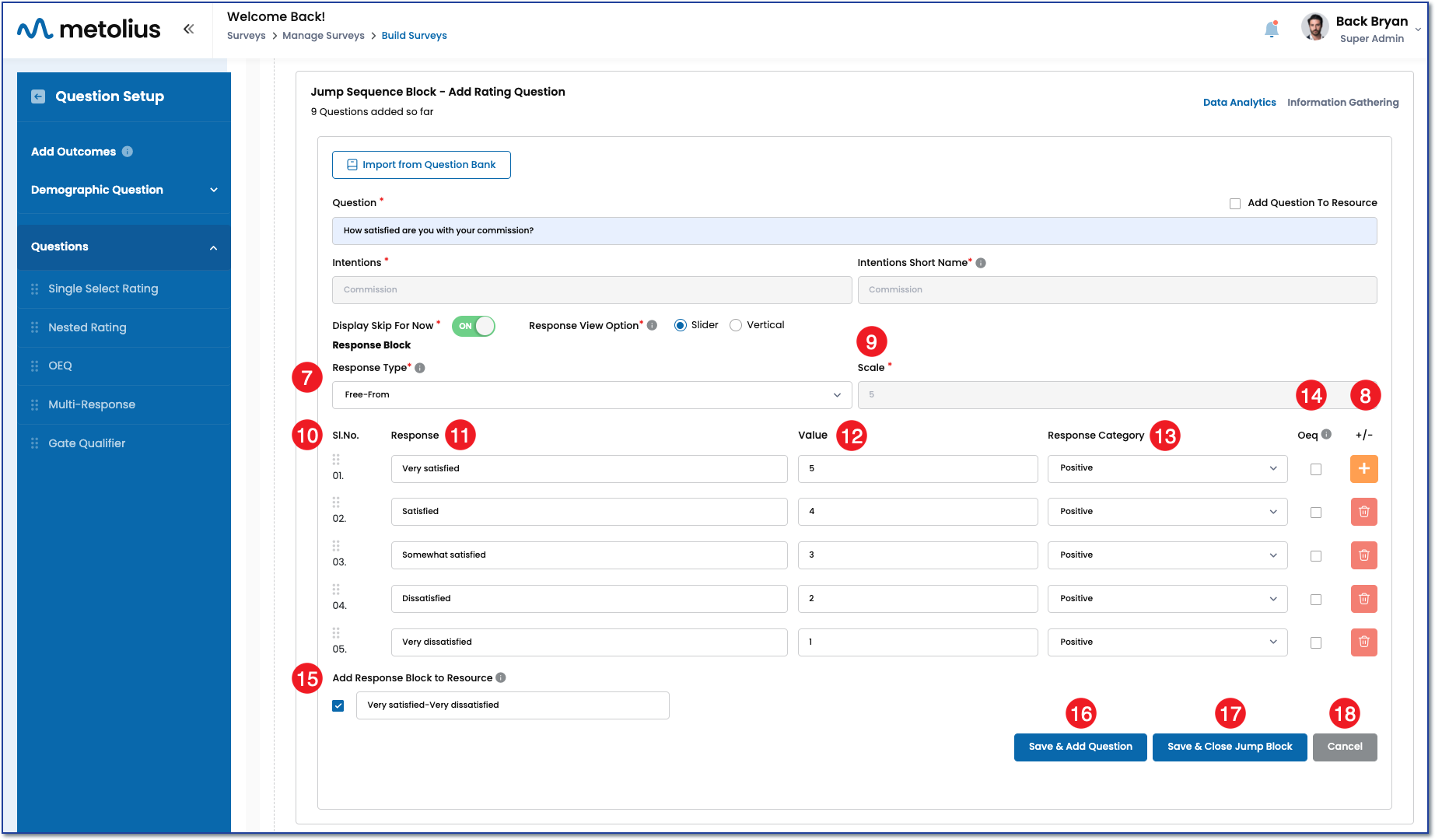1435x840 pixels.
Task: Click the Question text input field
Action: [x=854, y=231]
